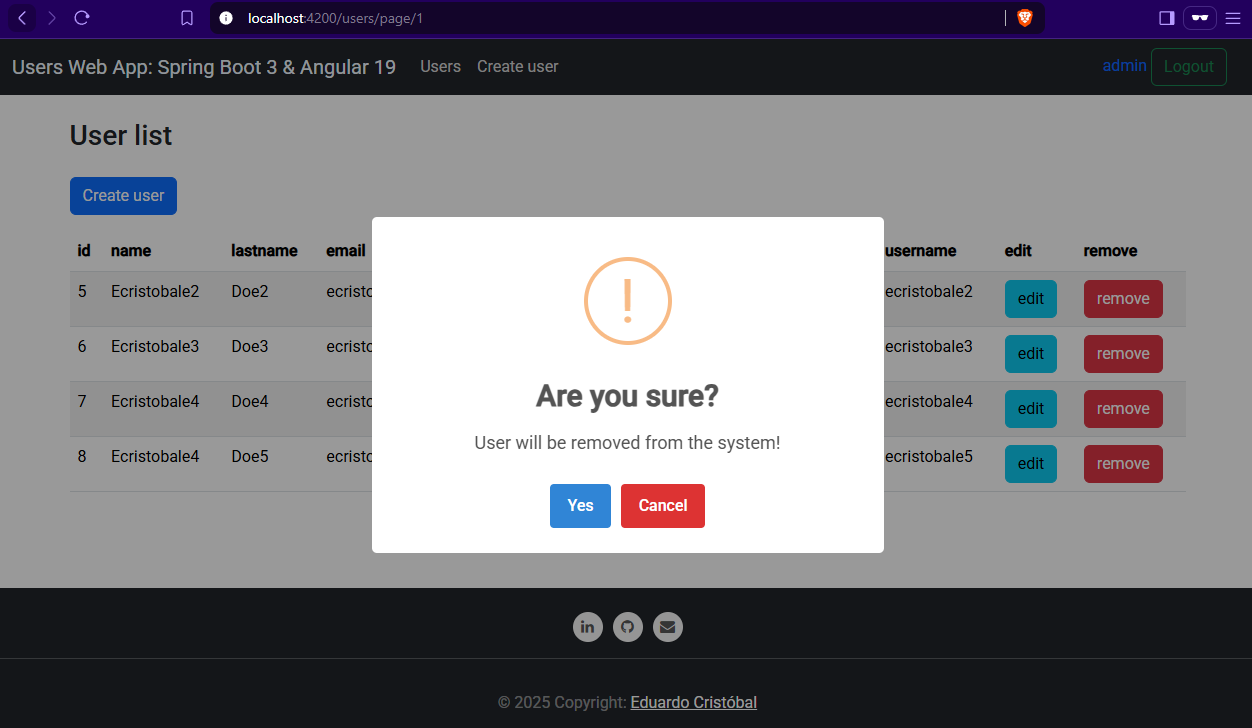The image size is (1252, 728).
Task: Confirm removal with the Yes button
Action: [580, 506]
